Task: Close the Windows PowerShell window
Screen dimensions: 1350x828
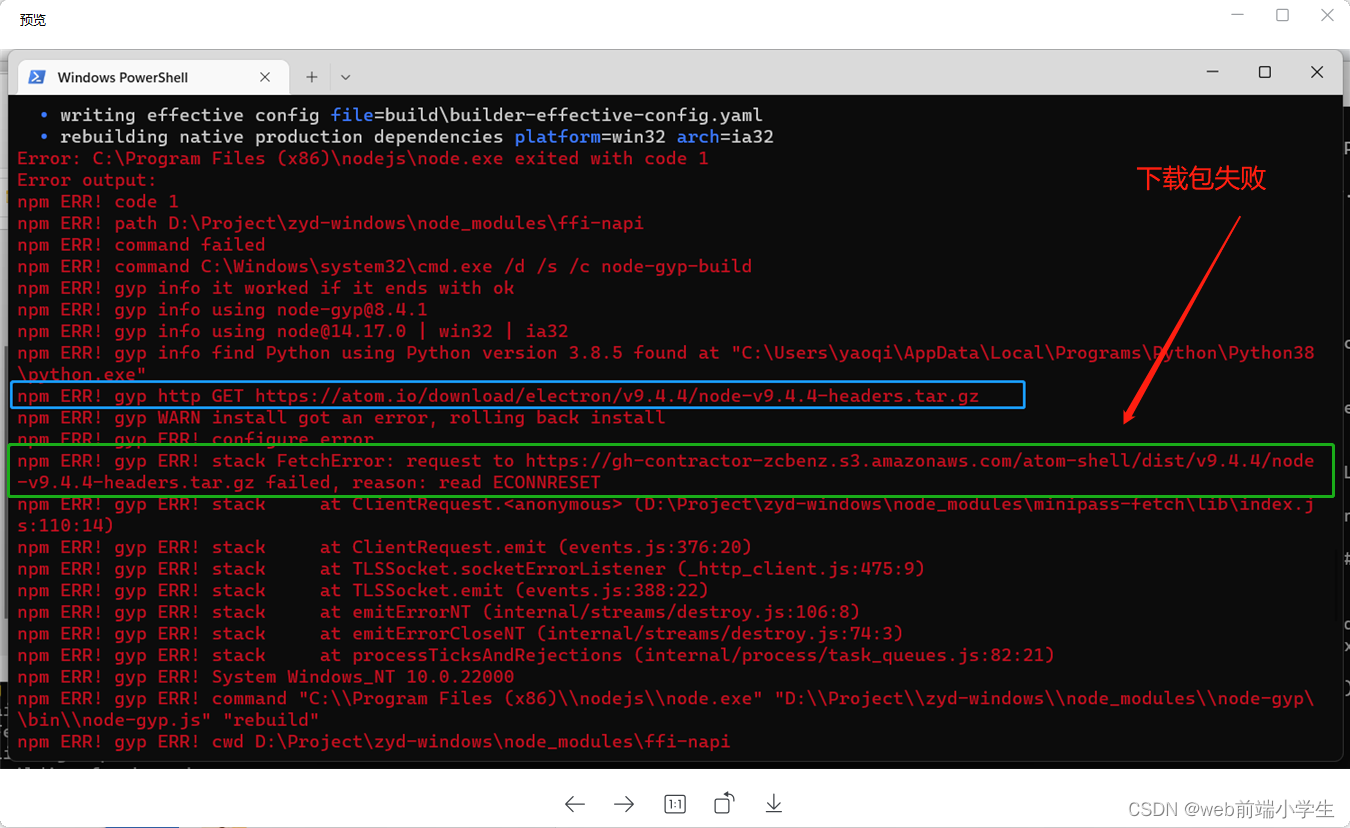Action: point(1317,72)
